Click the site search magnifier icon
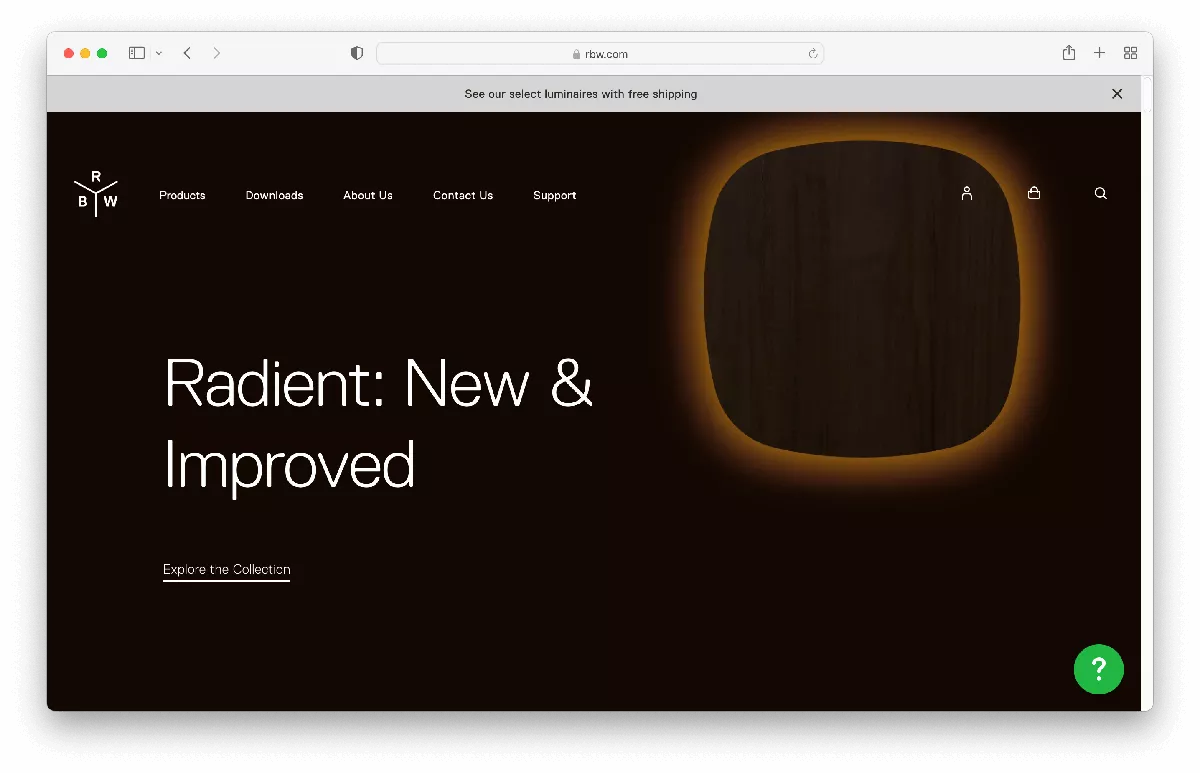Viewport: 1200px width, 773px height. pyautogui.click(x=1100, y=193)
